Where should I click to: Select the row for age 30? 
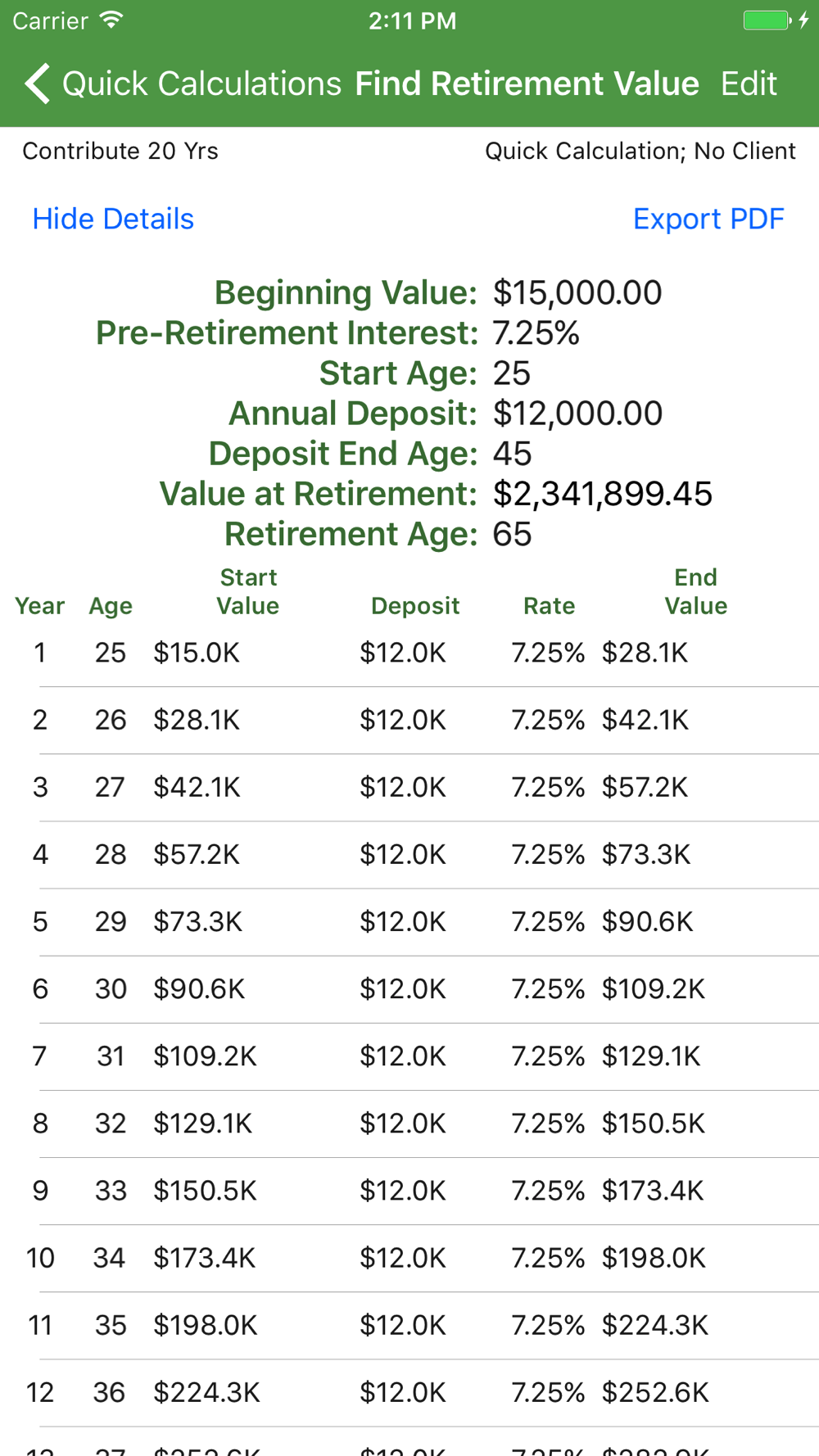pos(409,988)
